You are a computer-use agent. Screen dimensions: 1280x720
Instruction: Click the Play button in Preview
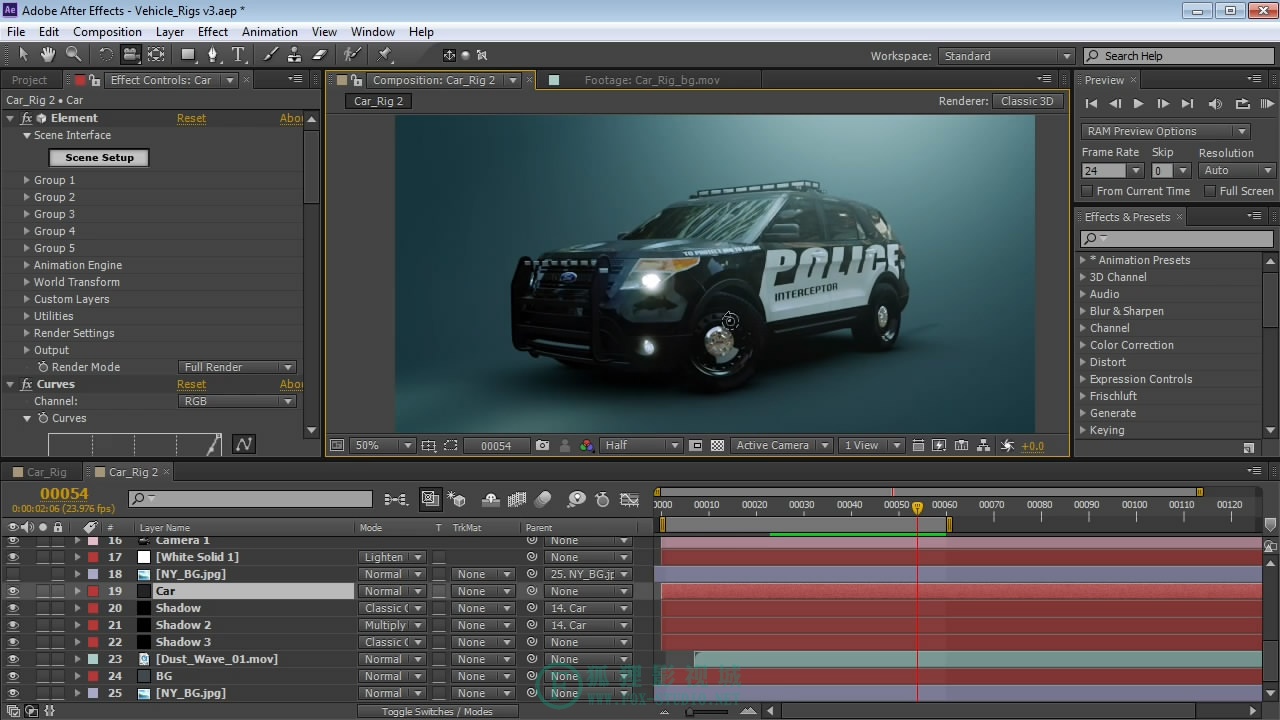[1138, 103]
